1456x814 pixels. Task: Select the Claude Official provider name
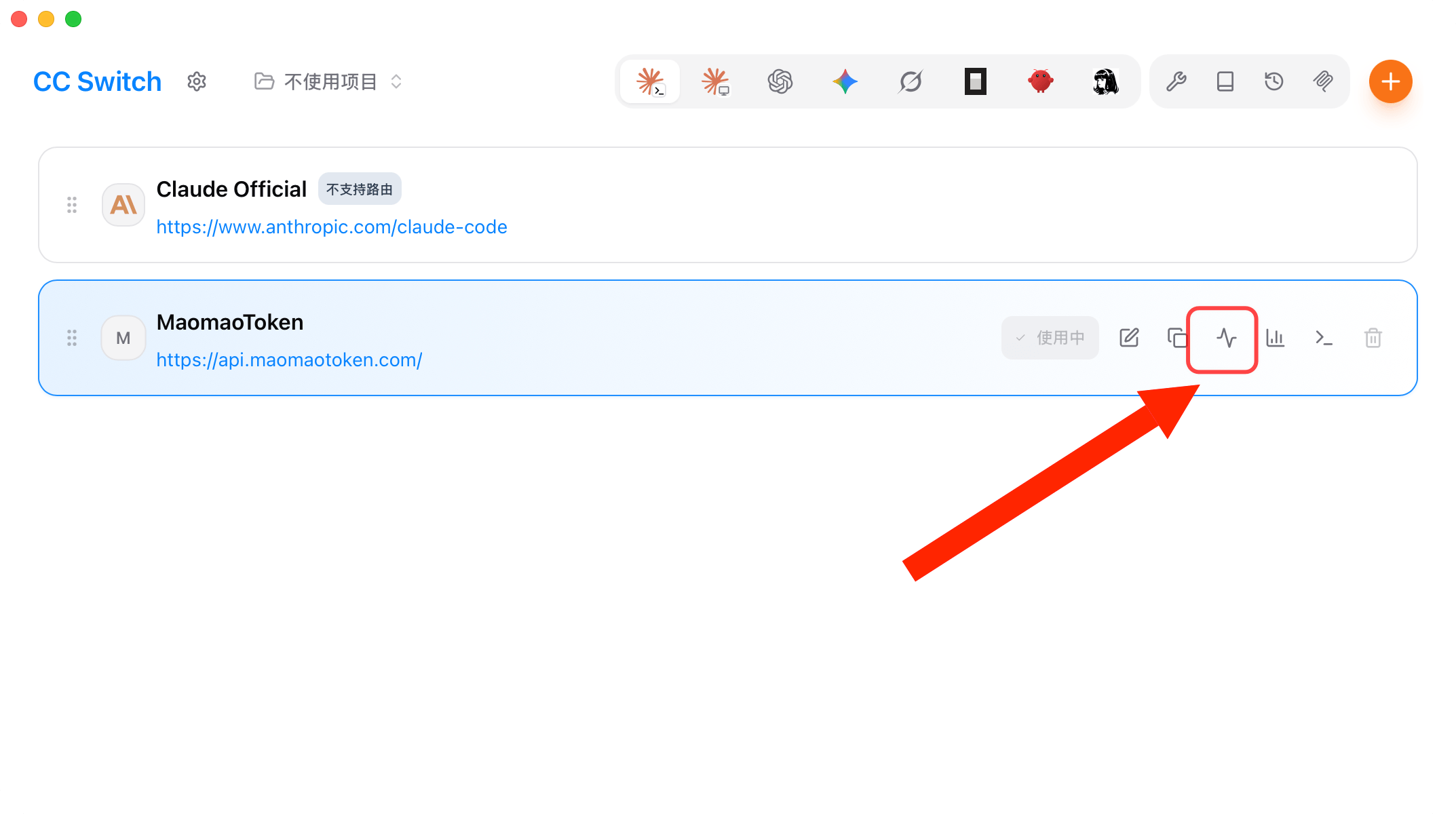tap(231, 189)
